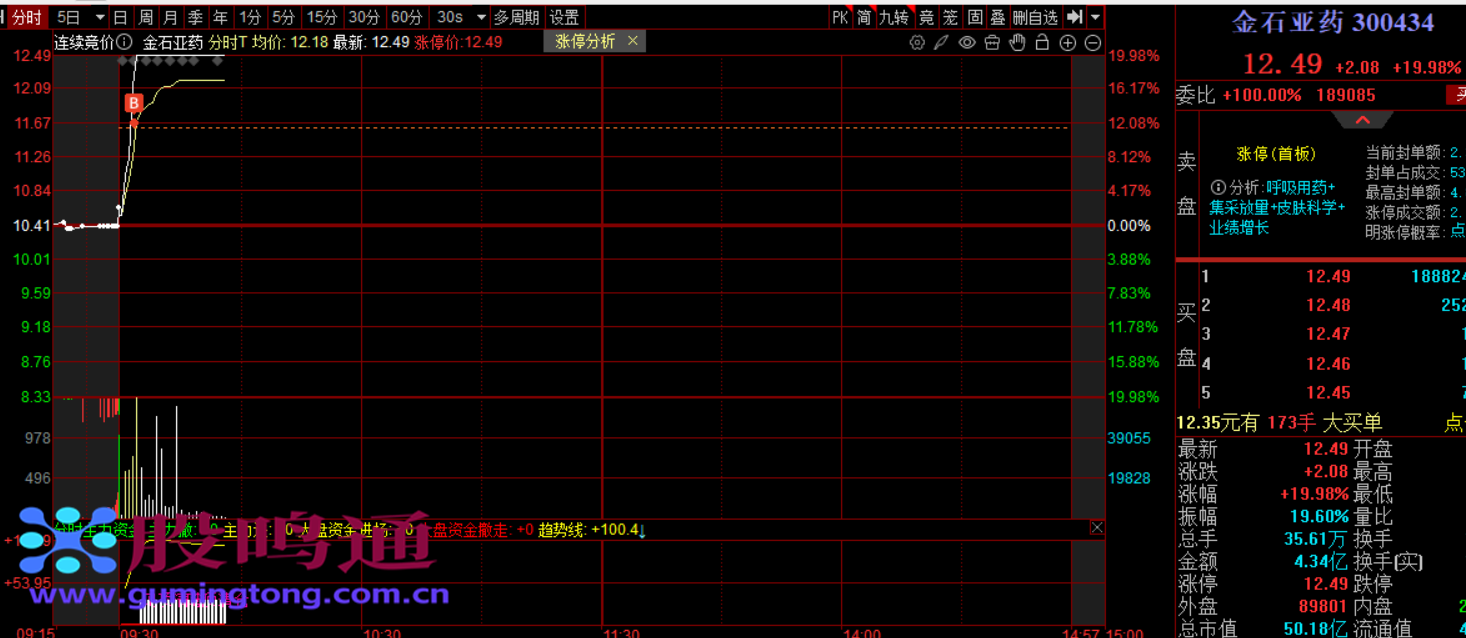This screenshot has height=638, width=1466.
Task: Open the toolbox briefcase icon
Action: tap(992, 42)
